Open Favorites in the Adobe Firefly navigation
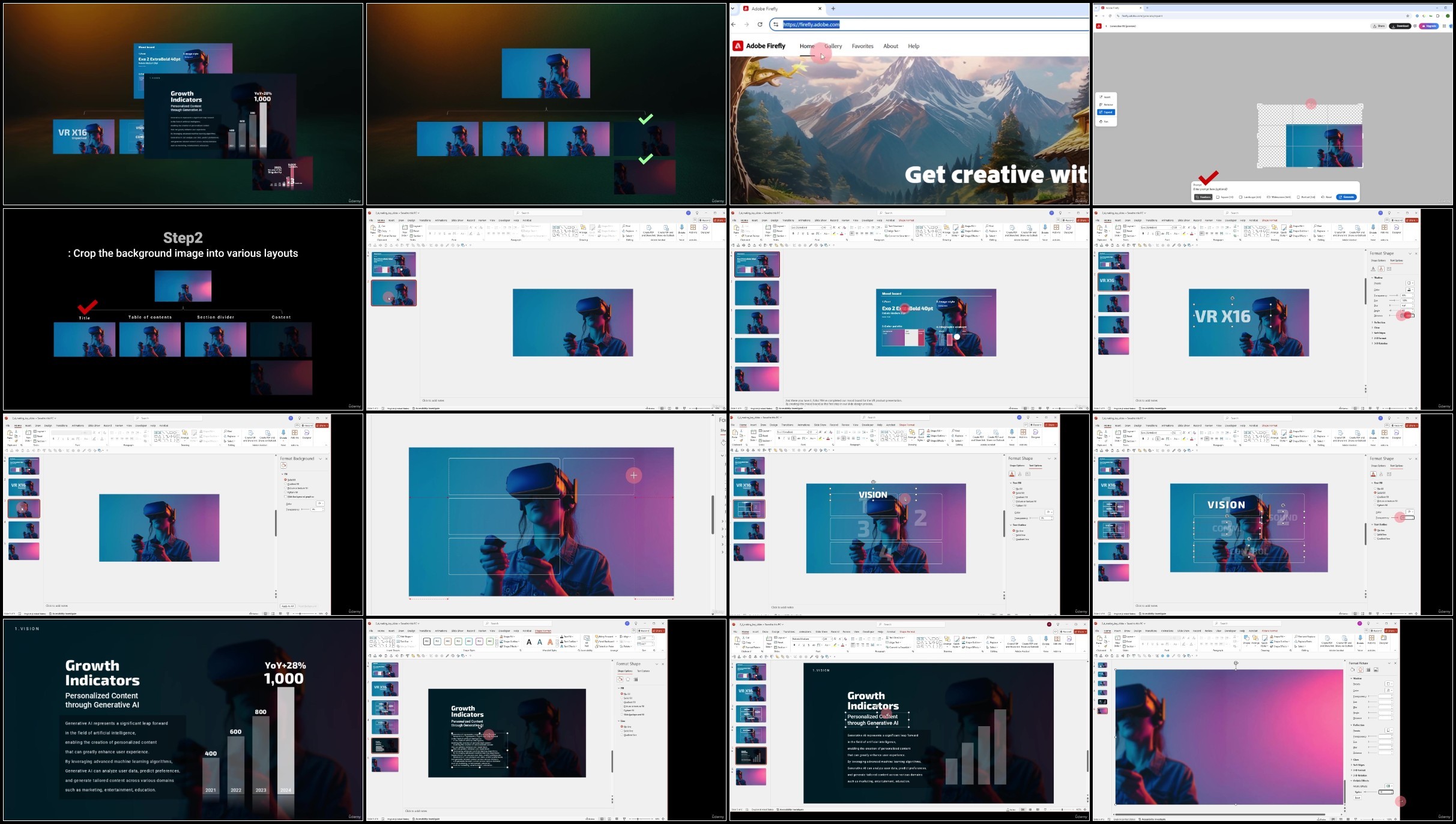The image size is (1456, 824). 863,46
